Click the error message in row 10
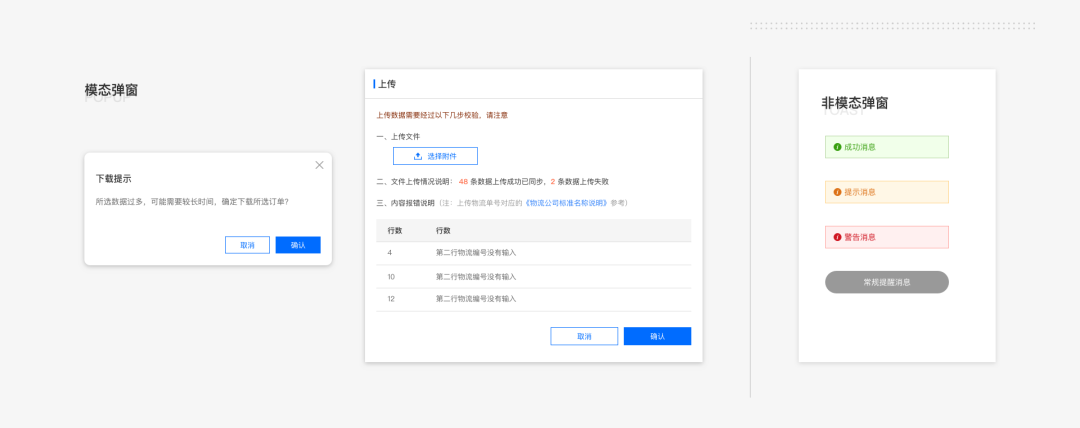The width and height of the screenshot is (1080, 428). point(476,276)
